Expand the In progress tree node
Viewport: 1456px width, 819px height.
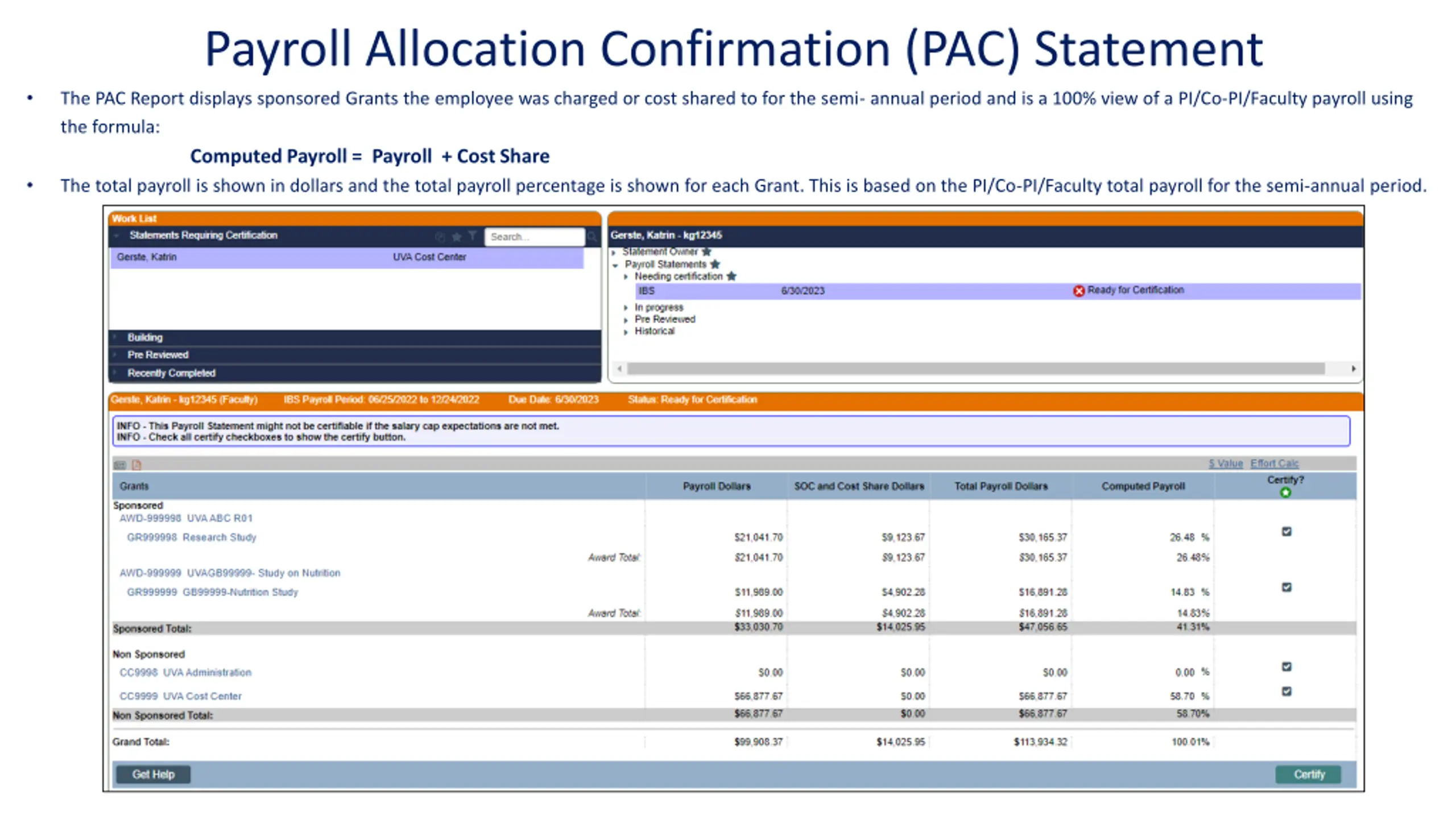coord(626,308)
